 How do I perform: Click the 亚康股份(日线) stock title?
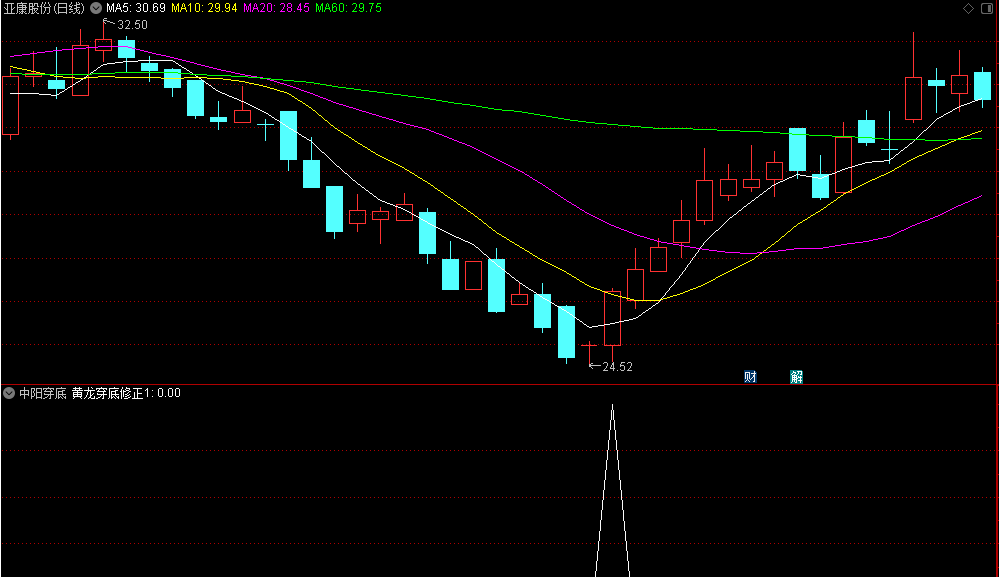tap(45, 8)
